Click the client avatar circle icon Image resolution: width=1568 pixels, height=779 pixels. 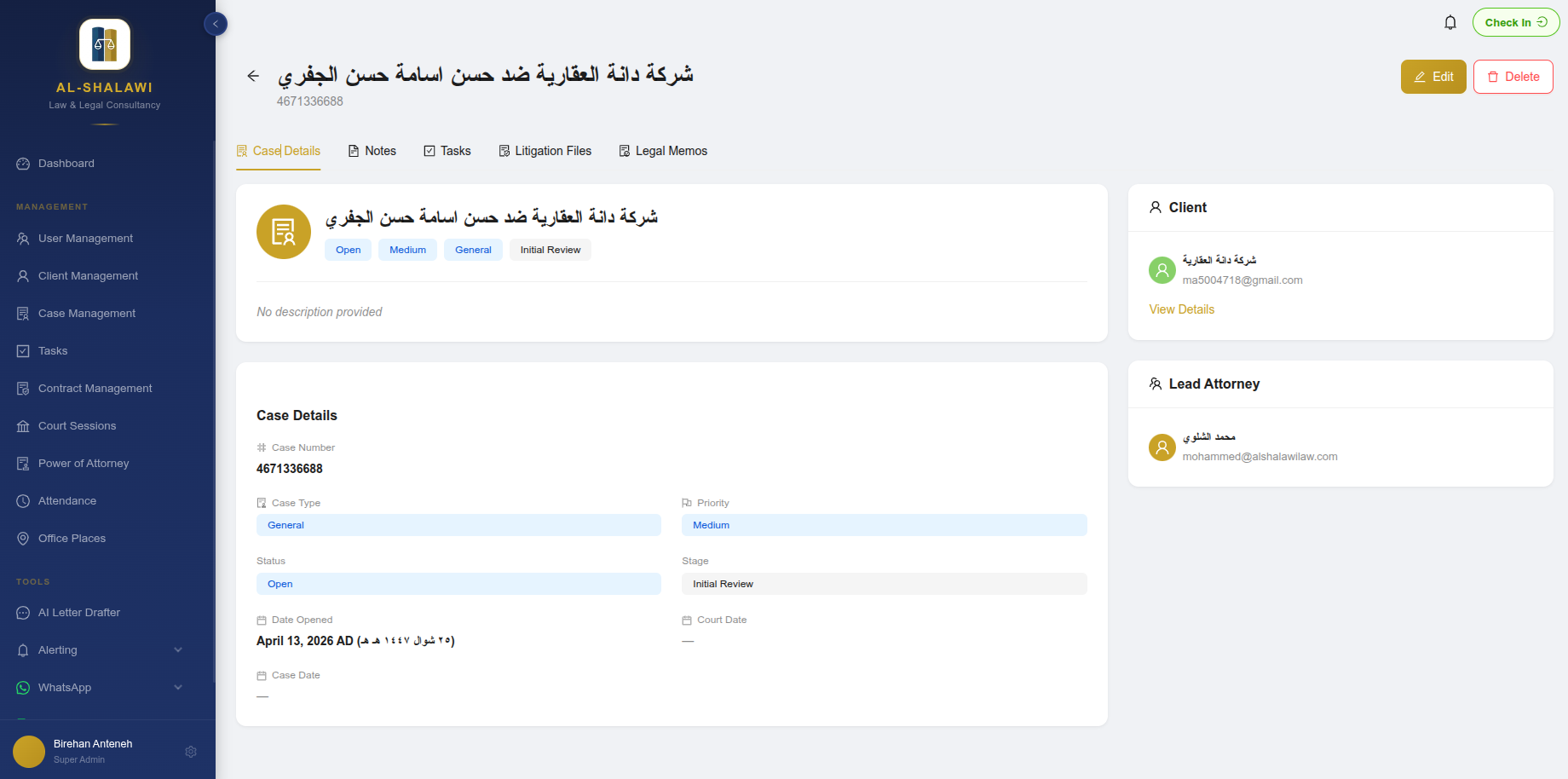click(1162, 270)
